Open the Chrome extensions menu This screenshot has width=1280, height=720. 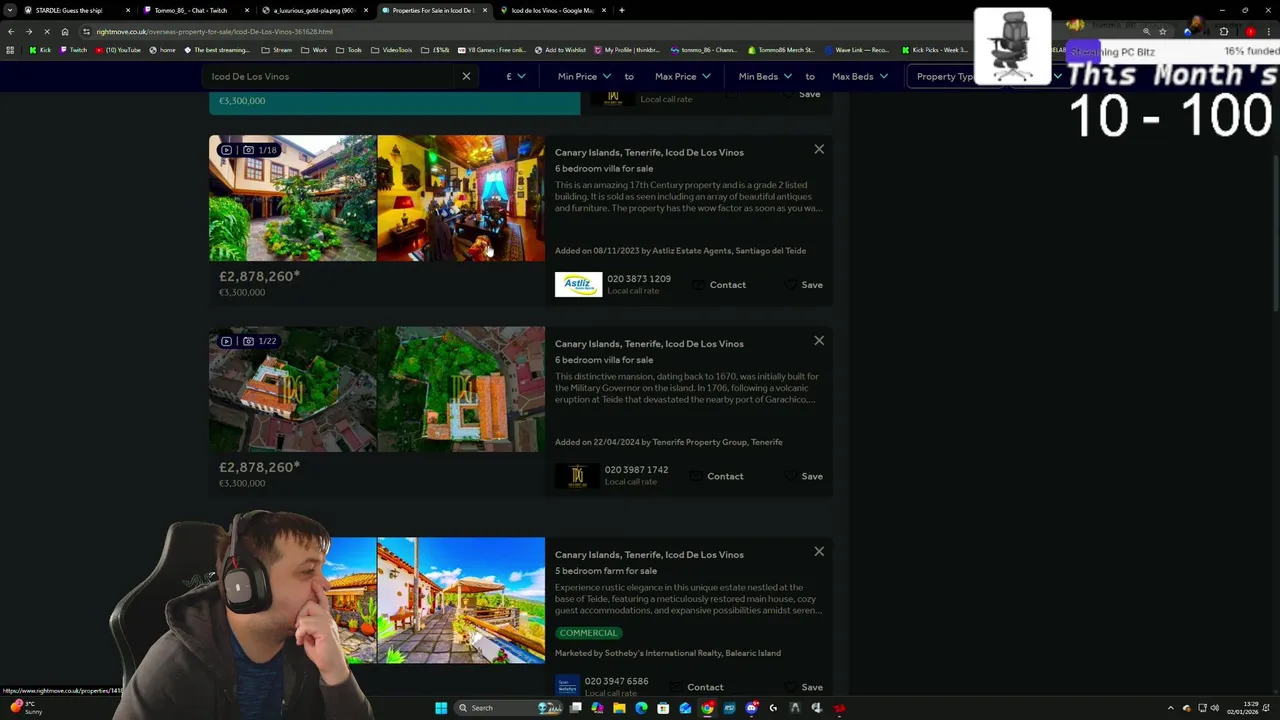pyautogui.click(x=1224, y=31)
